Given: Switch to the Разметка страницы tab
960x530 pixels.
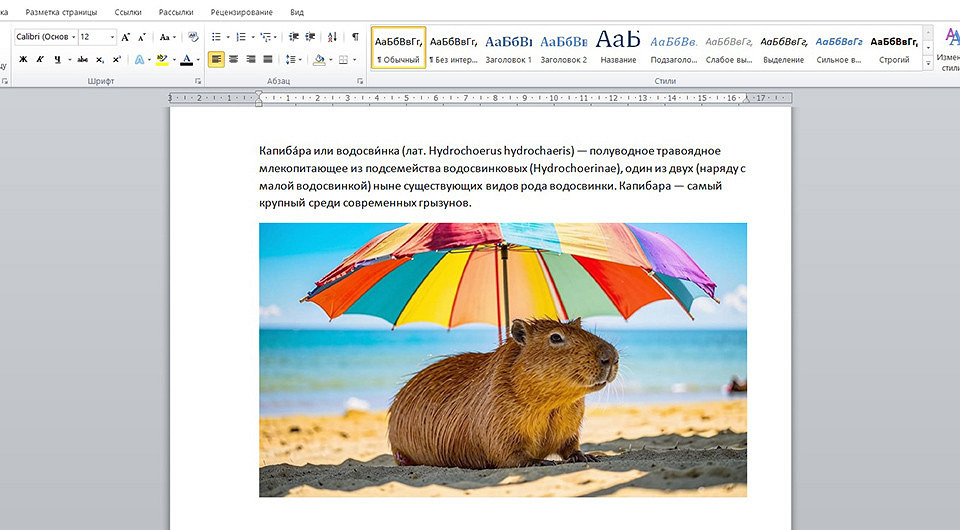Looking at the screenshot, I should tap(61, 12).
